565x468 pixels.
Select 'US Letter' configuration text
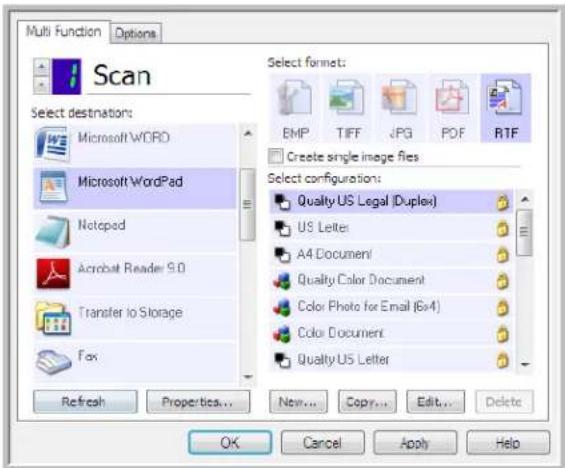[x=323, y=228]
